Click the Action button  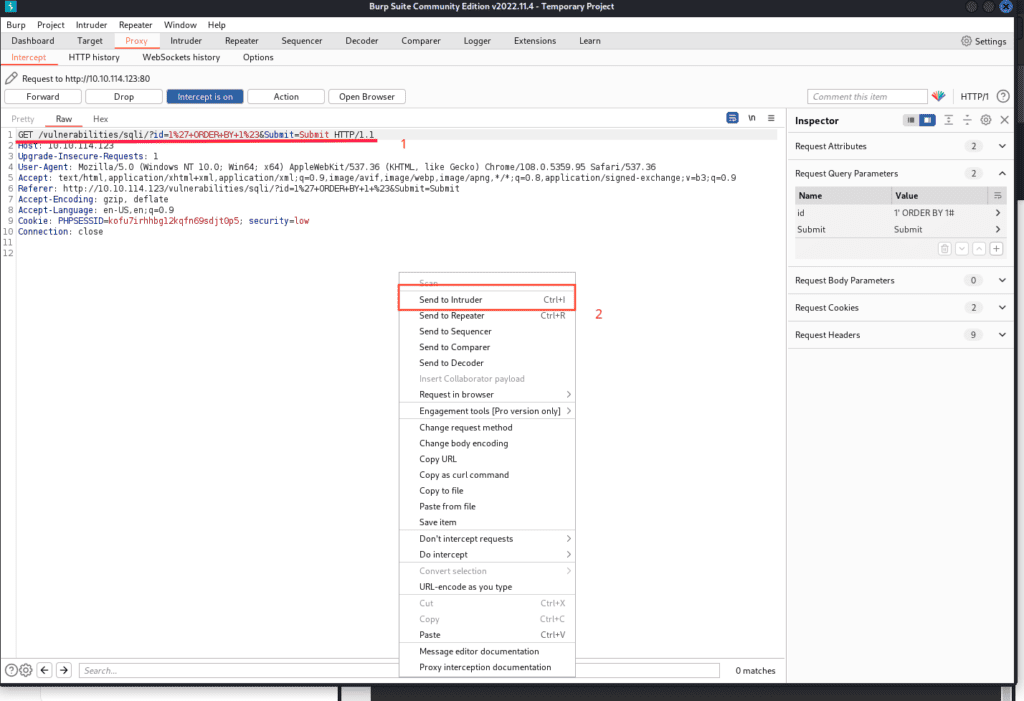click(x=286, y=97)
